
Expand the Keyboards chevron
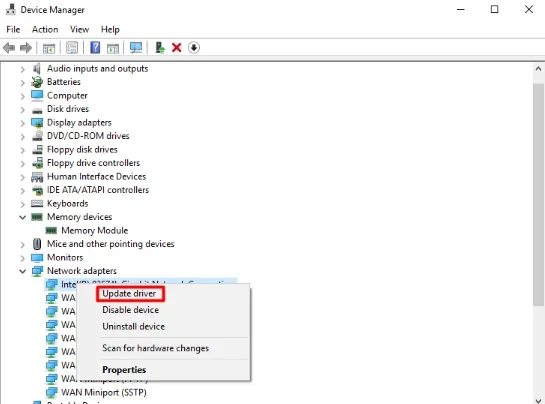(x=23, y=204)
